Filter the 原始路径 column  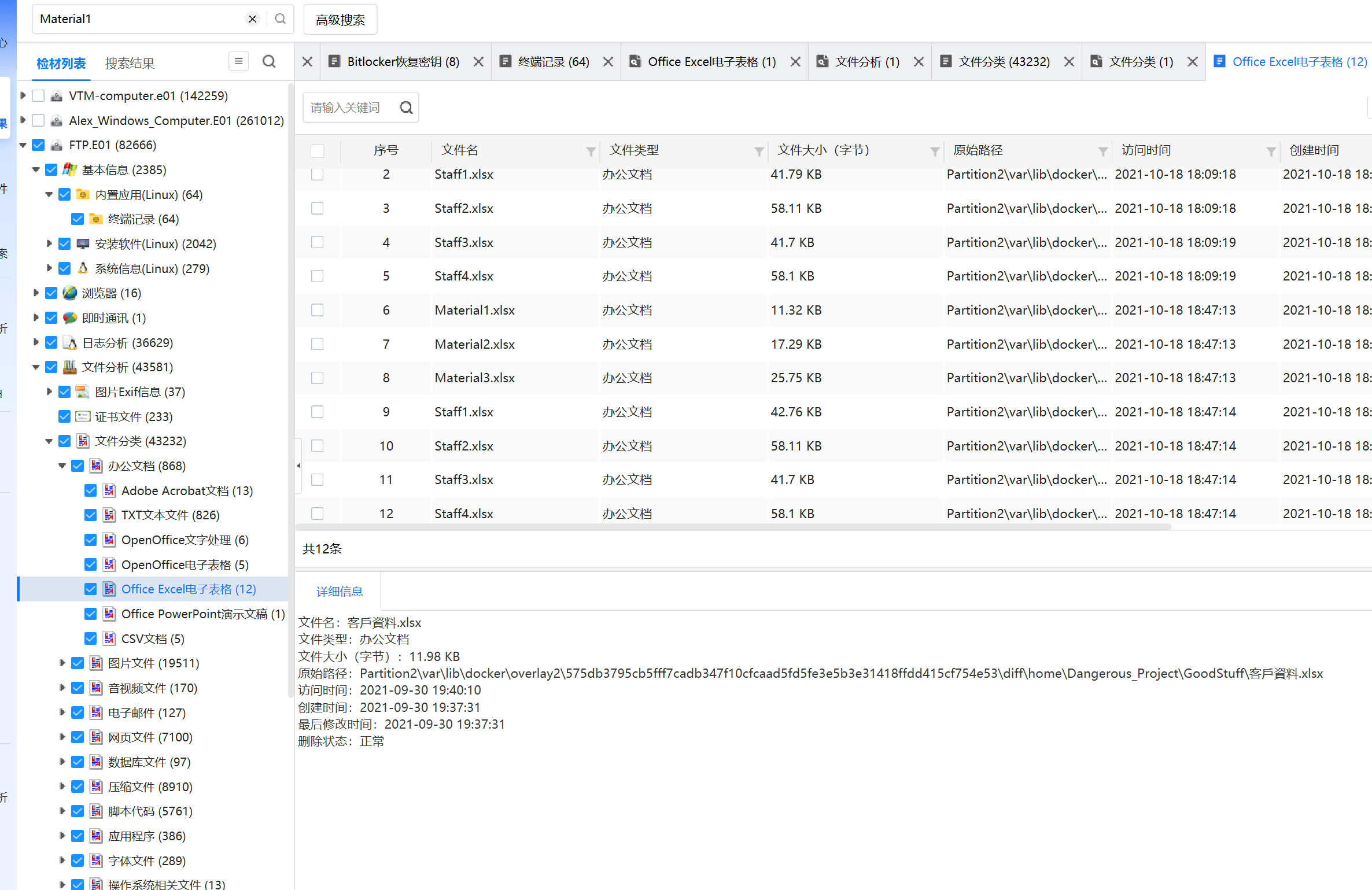pyautogui.click(x=1103, y=152)
